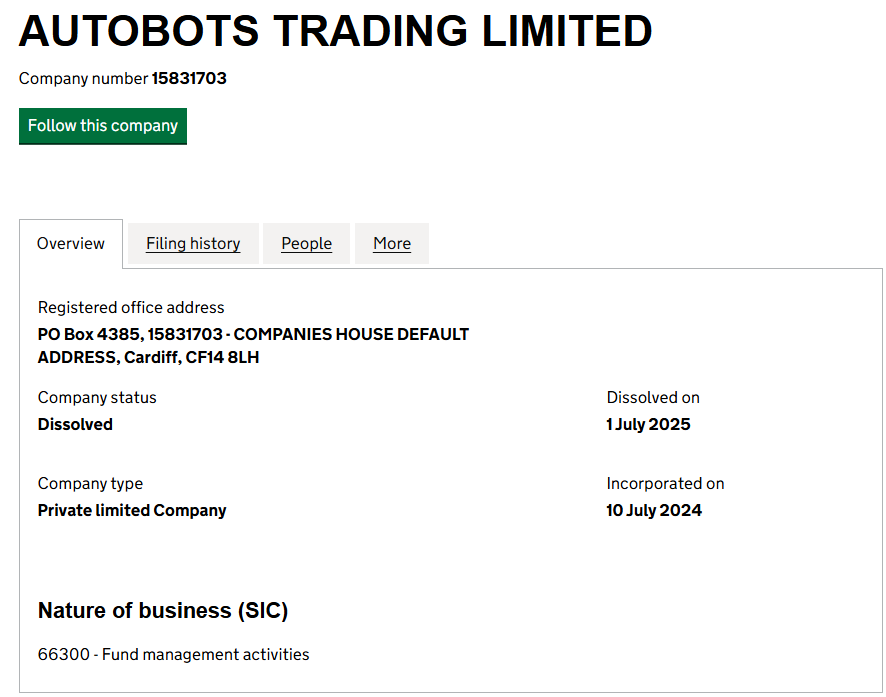Image resolution: width=886 pixels, height=697 pixels.
Task: Select the Overview tab
Action: pos(71,244)
